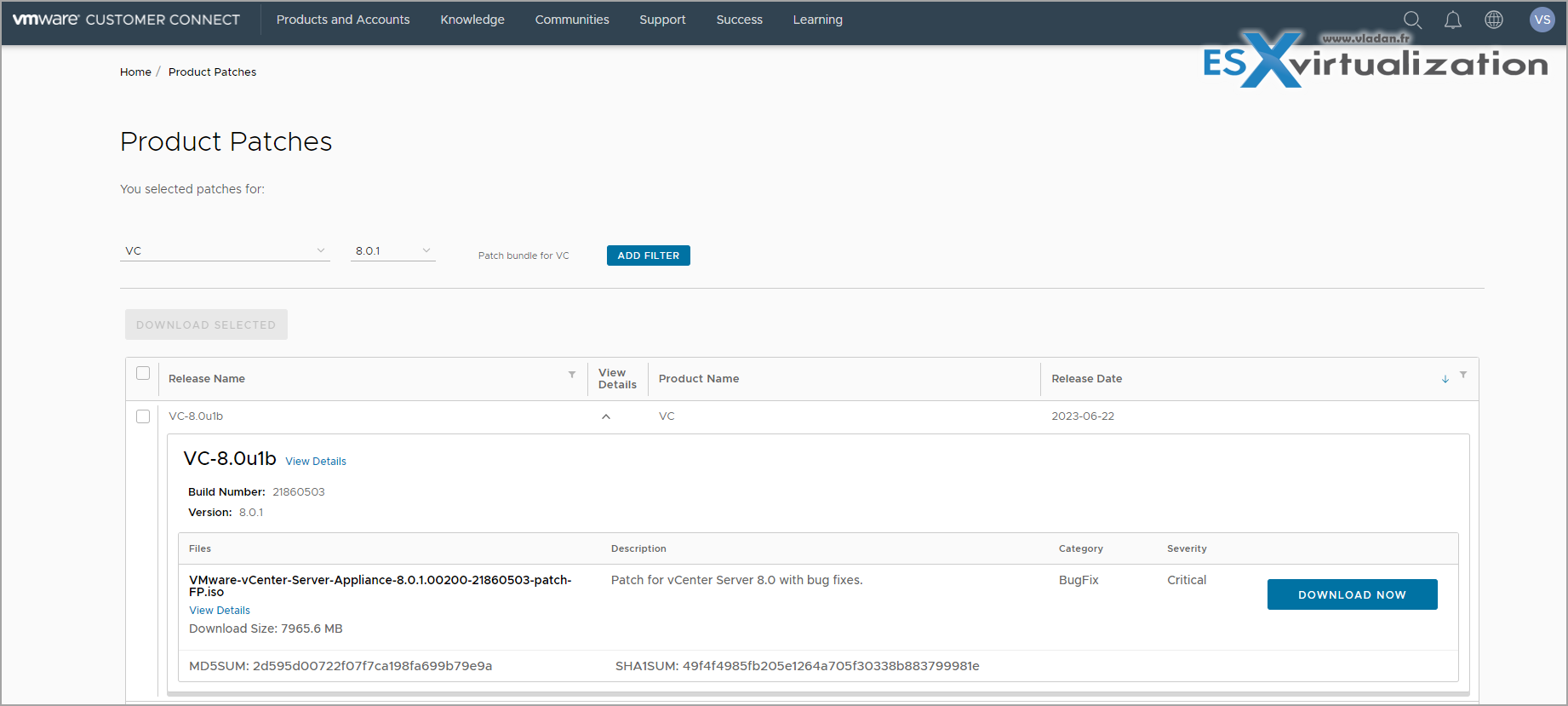Open the Success menu

(x=740, y=20)
